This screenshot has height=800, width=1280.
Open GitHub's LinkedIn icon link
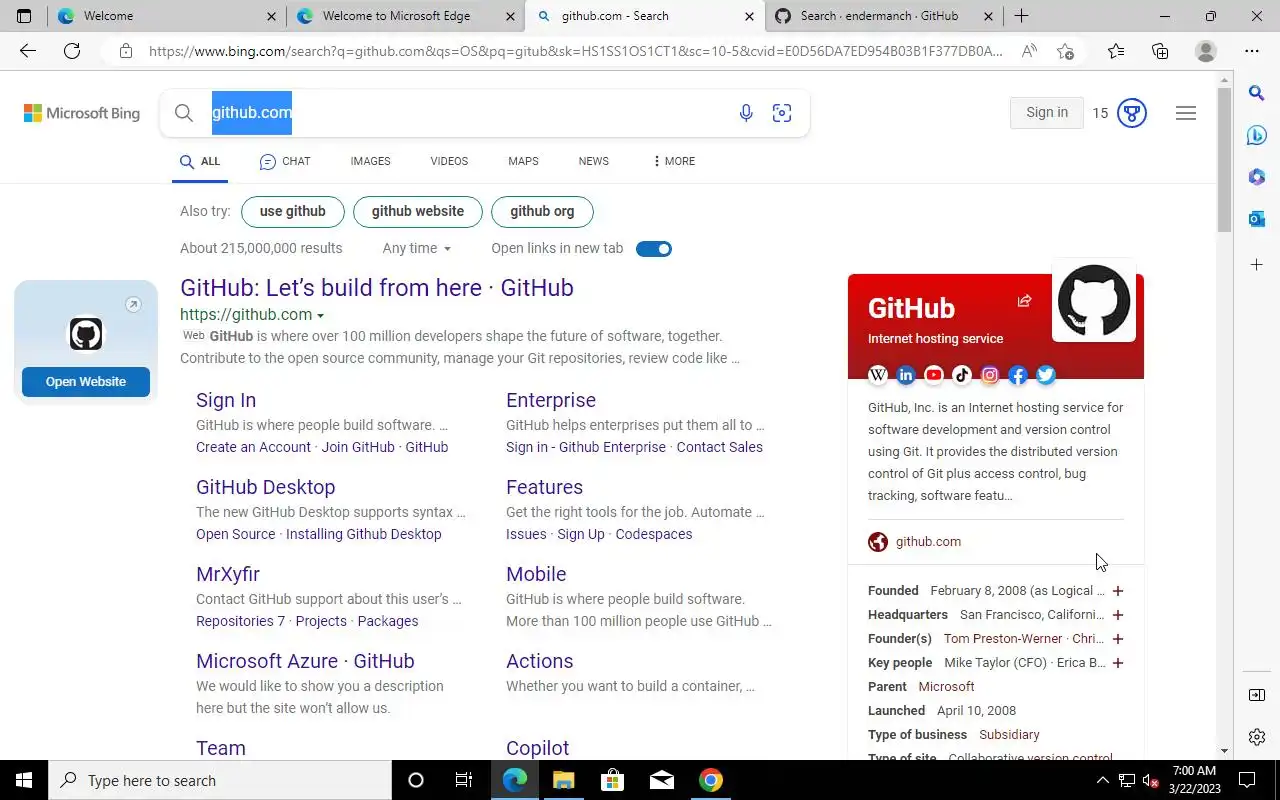(x=906, y=375)
